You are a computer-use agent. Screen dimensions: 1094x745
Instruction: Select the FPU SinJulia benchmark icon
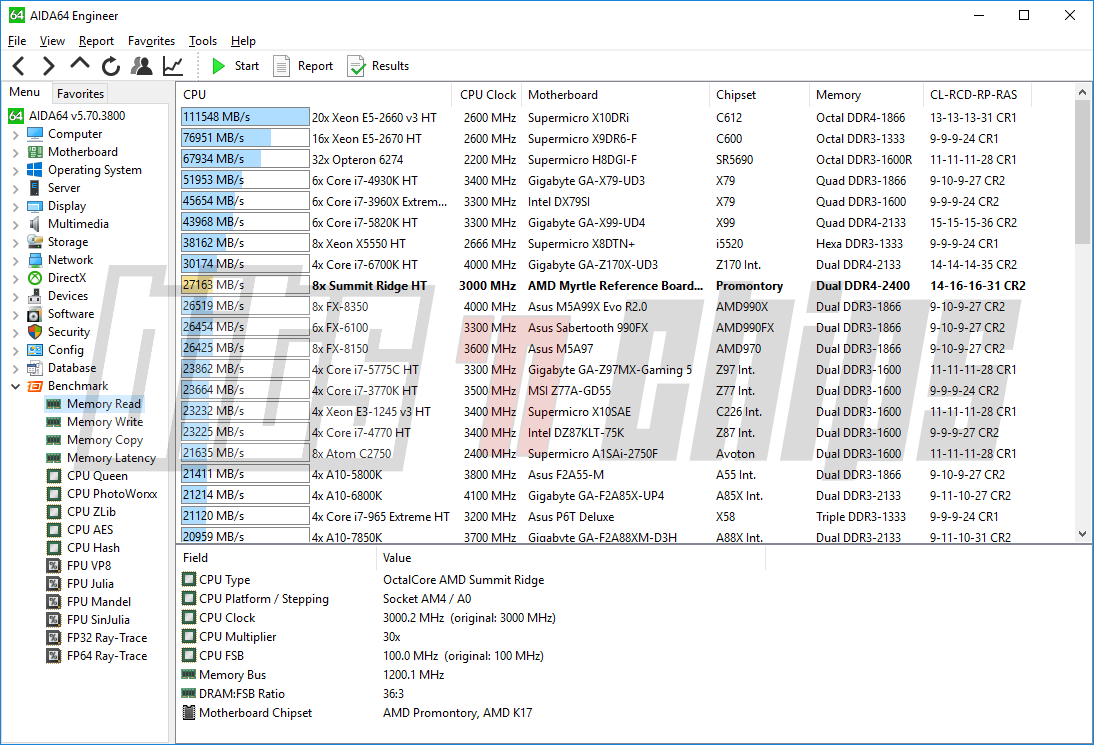click(x=54, y=620)
